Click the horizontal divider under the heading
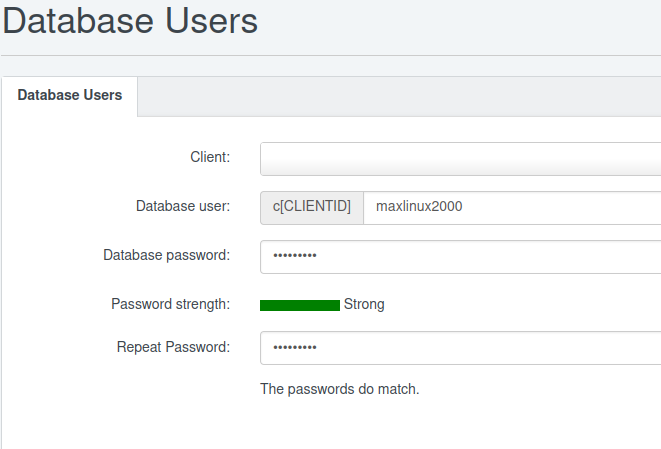Viewport: 661px width, 449px height. pyautogui.click(x=330, y=55)
